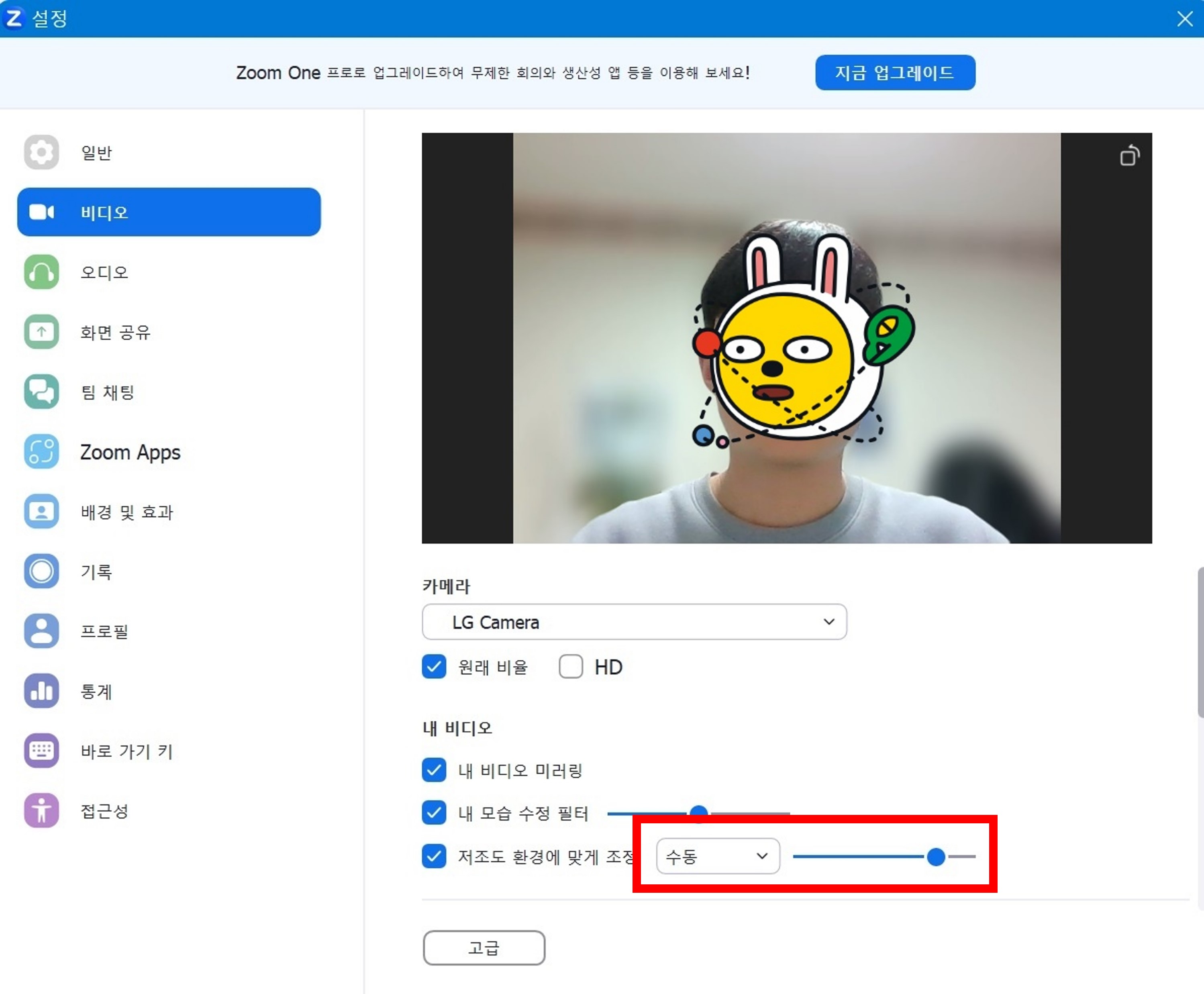Toggle 내 모습 수정 필터 checkbox
Screen dimensions: 1204x994
[x=434, y=812]
